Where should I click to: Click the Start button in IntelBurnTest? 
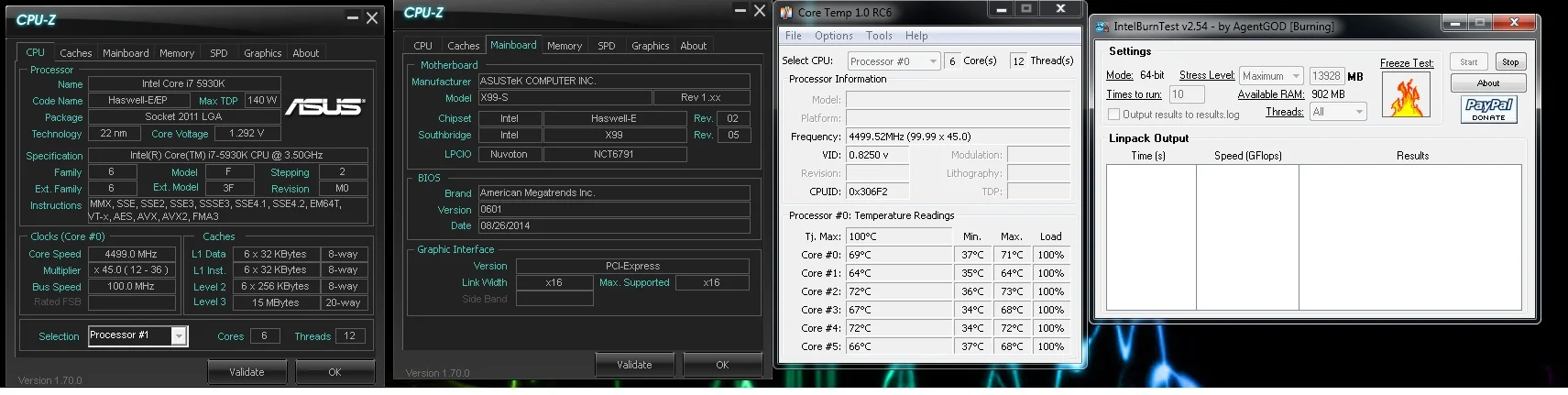(1469, 62)
